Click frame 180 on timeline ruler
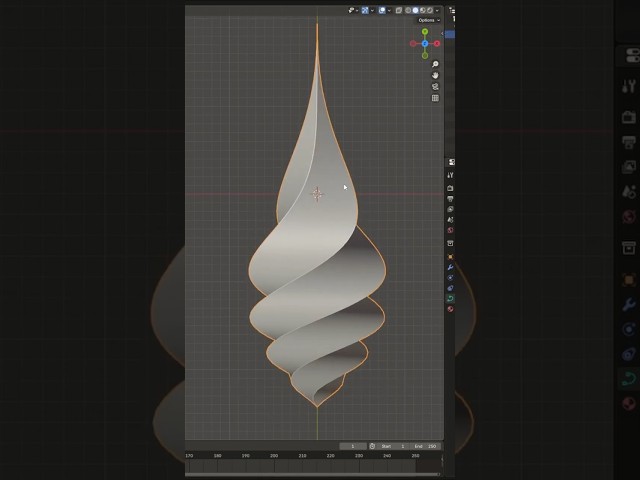Viewport: 640px width, 480px height. (x=218, y=456)
